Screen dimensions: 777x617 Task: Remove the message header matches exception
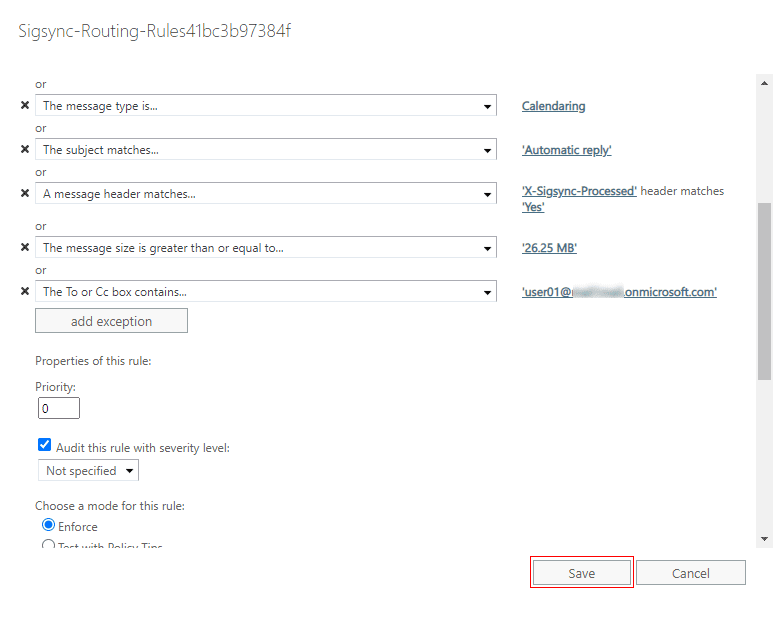click(25, 194)
